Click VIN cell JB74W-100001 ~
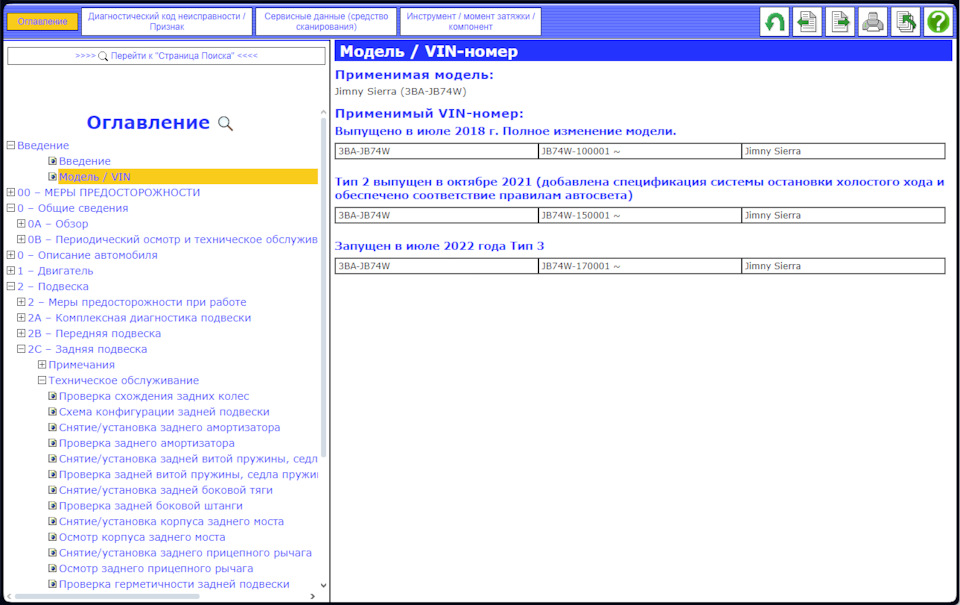The image size is (960, 605). coord(640,151)
